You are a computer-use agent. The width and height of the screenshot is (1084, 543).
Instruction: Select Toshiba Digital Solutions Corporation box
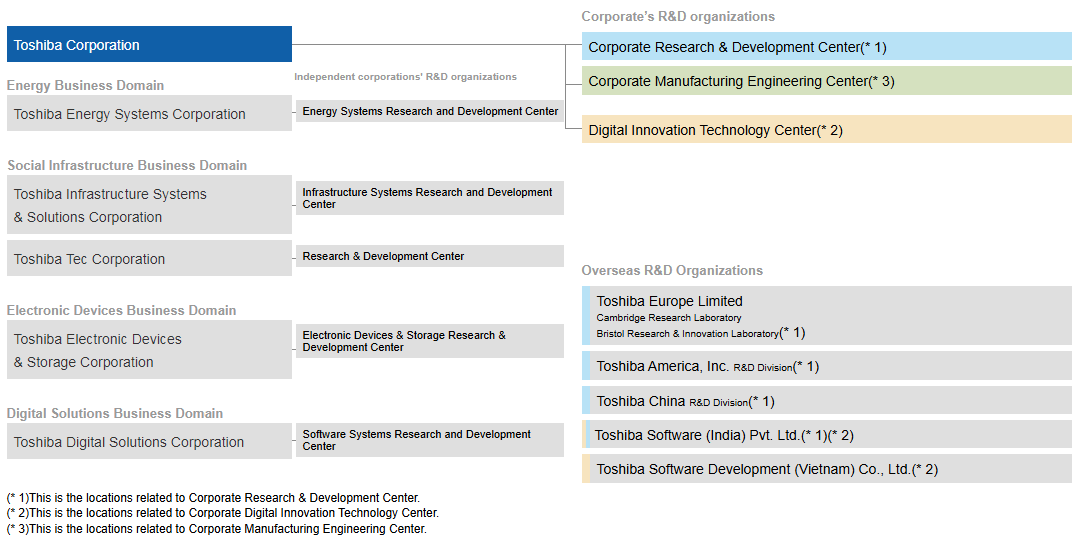pyautogui.click(x=149, y=441)
